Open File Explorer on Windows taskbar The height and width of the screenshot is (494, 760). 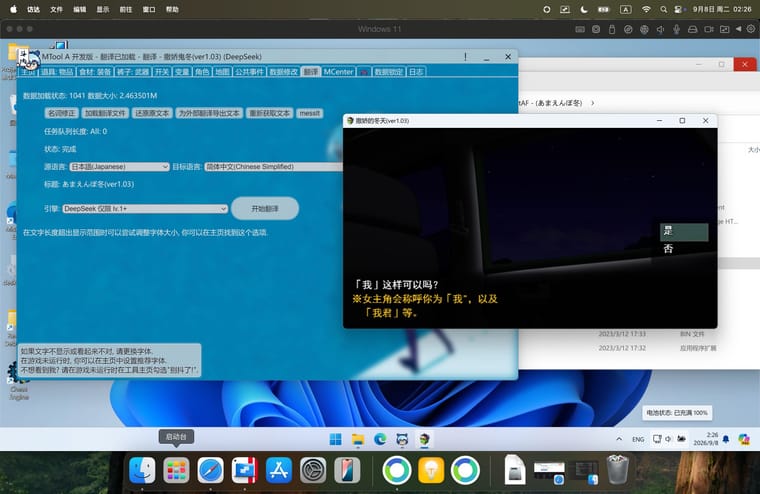coord(358,439)
